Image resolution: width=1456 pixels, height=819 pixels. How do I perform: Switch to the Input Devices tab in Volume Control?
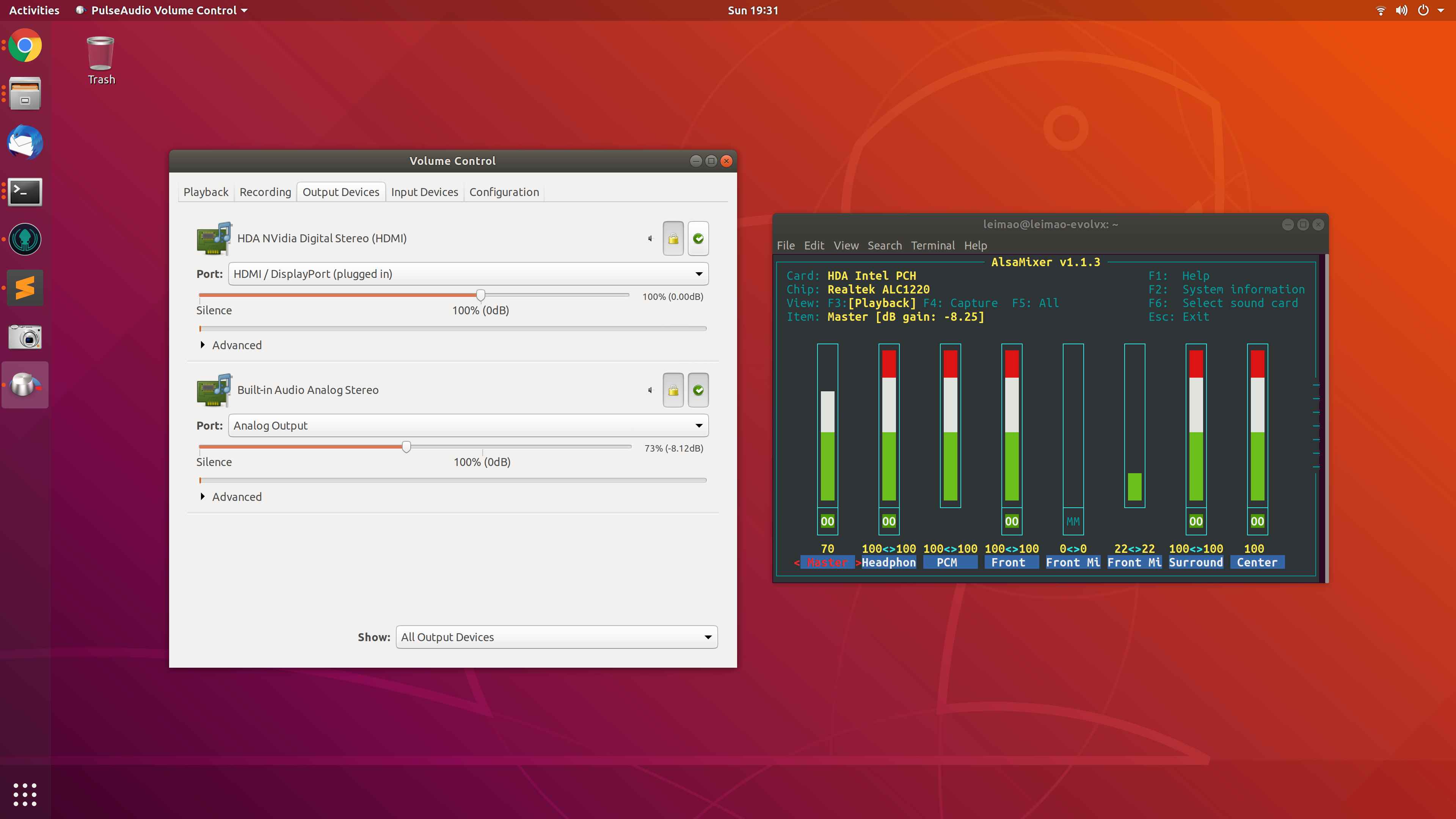tap(424, 191)
